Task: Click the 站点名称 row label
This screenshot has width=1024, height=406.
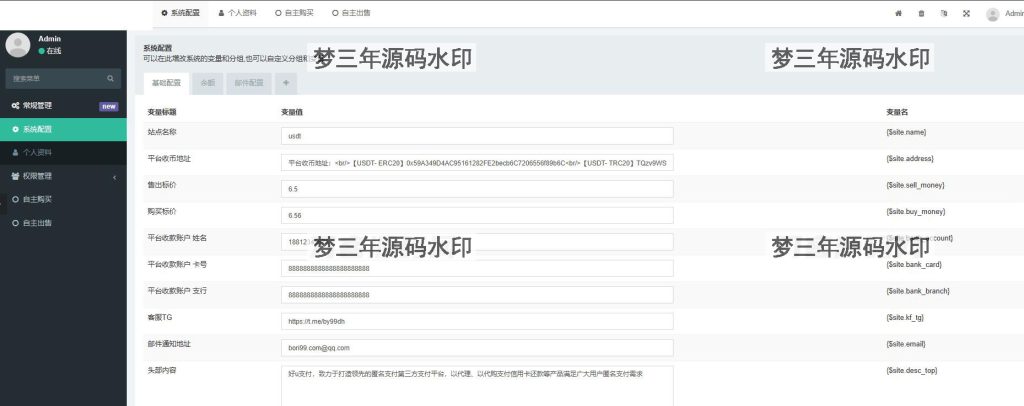Action: [163, 132]
